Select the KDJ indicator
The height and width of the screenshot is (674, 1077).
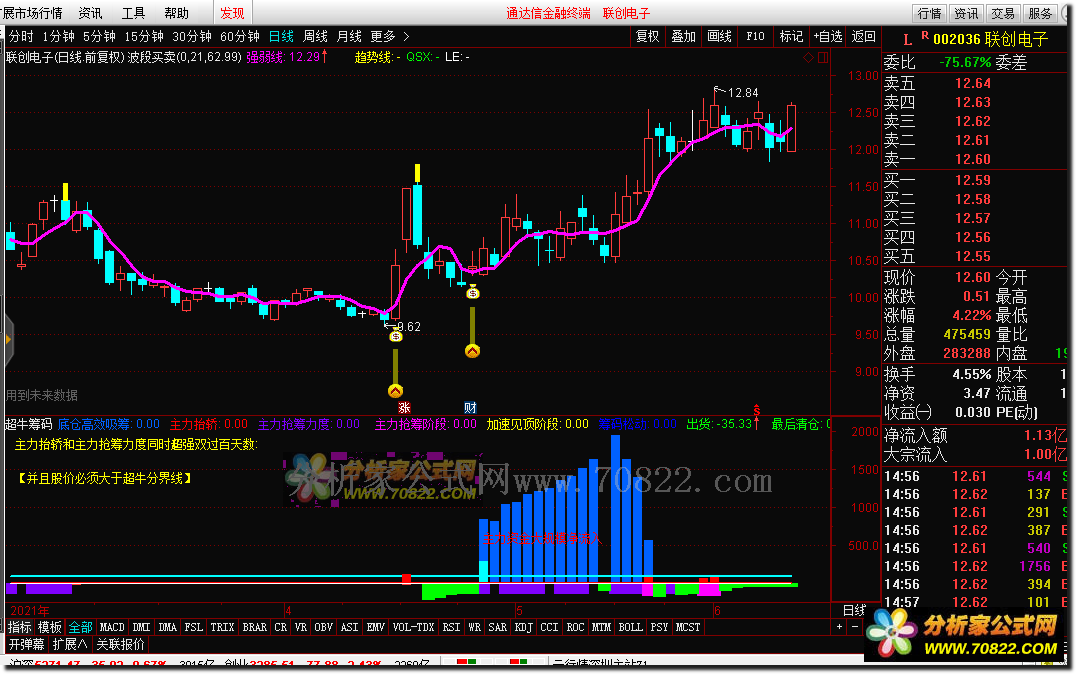(523, 627)
